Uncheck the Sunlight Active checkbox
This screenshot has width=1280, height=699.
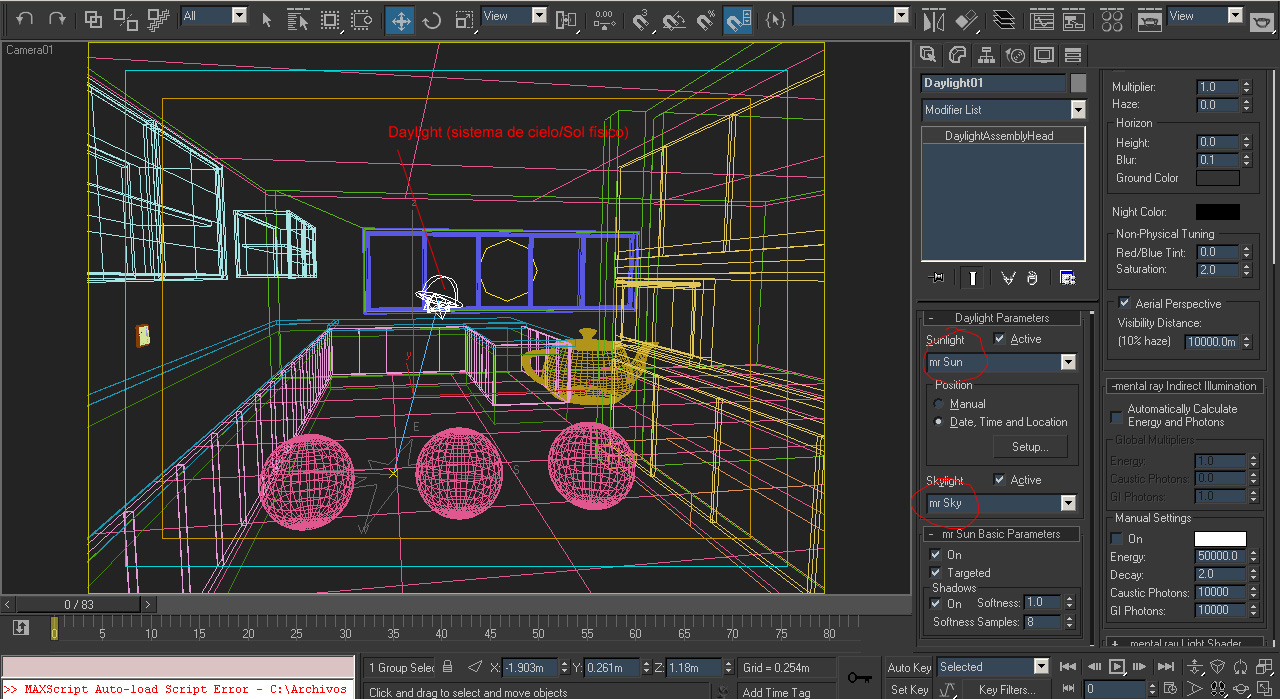[999, 339]
